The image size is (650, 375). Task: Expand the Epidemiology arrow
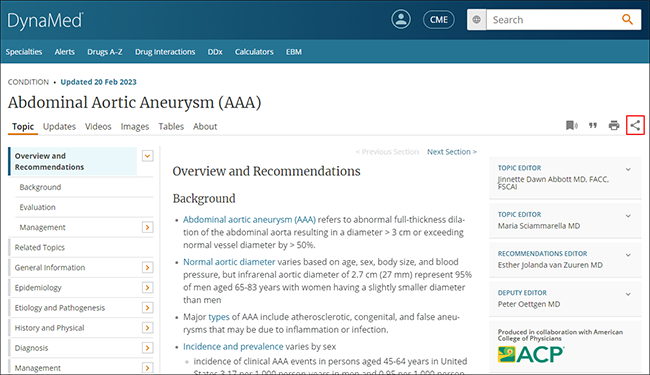pyautogui.click(x=148, y=288)
